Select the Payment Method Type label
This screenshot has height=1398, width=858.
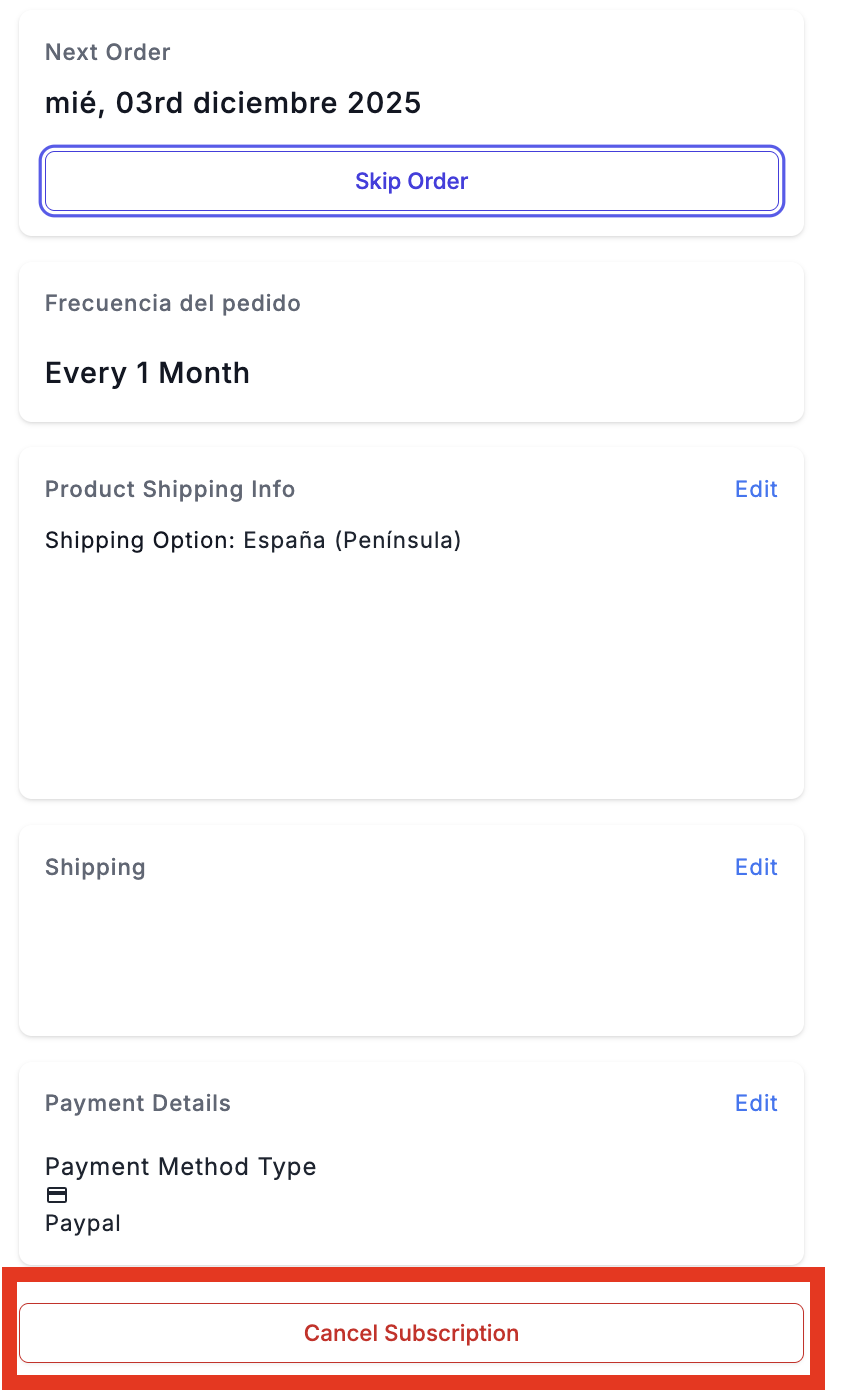tap(181, 1166)
